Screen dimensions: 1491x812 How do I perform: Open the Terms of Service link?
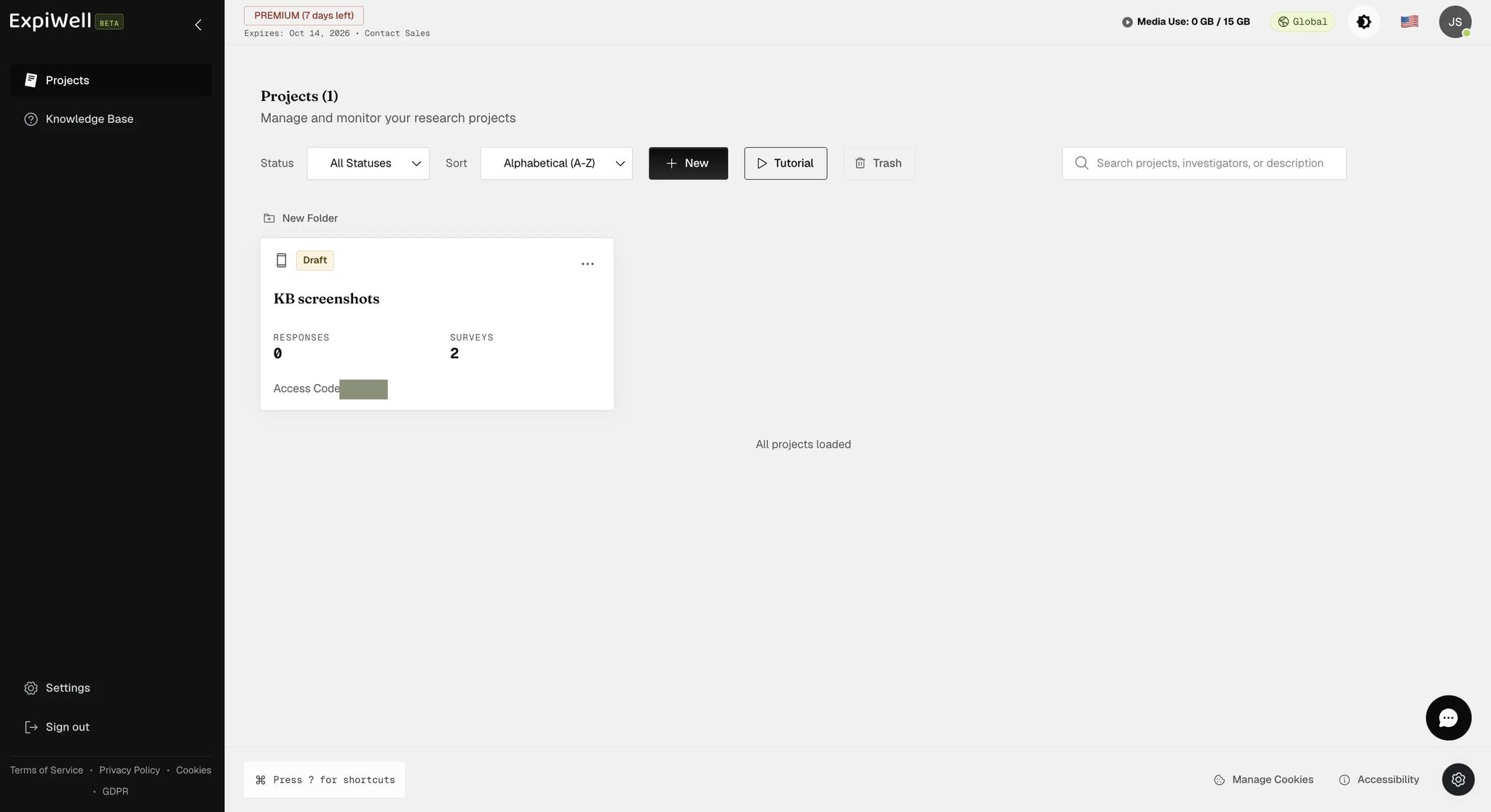[47, 770]
